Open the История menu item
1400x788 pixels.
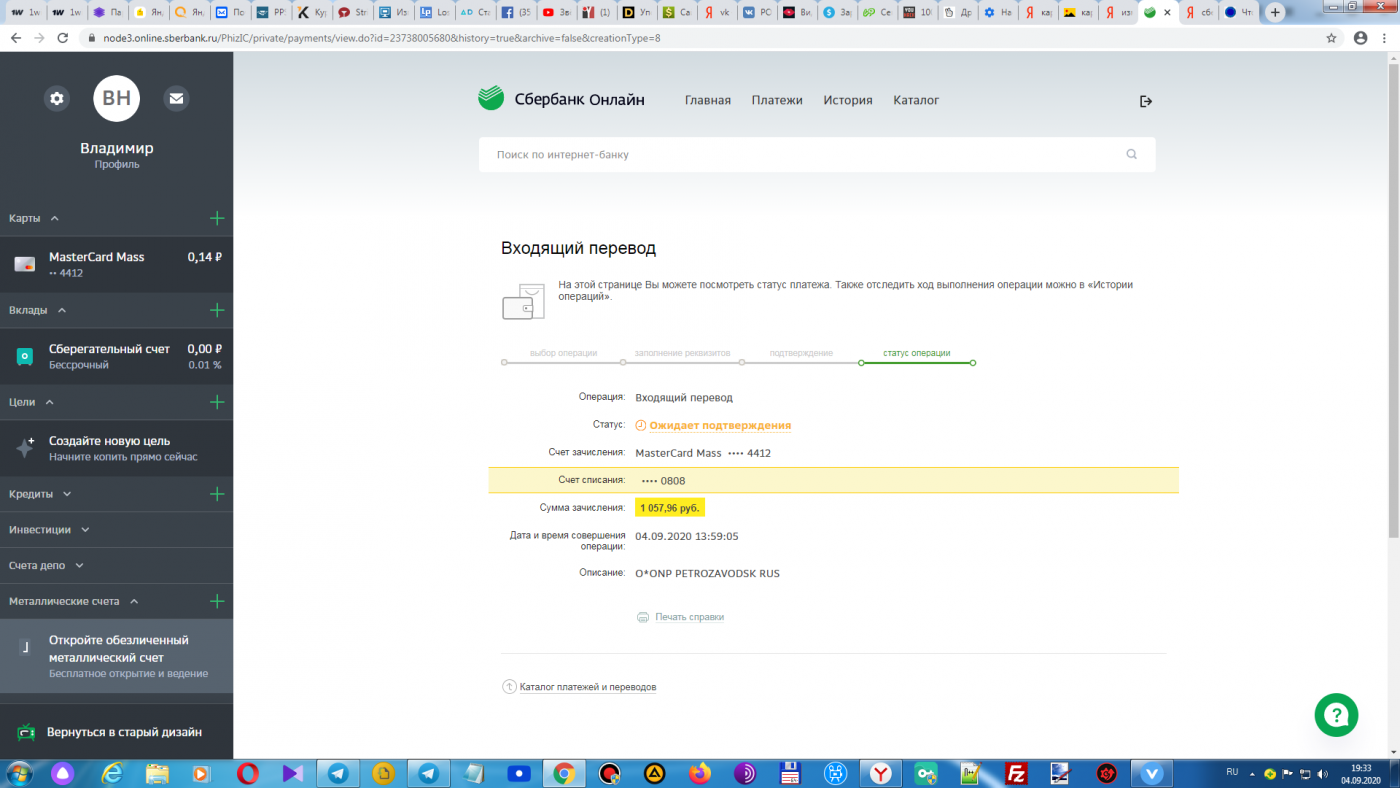pyautogui.click(x=848, y=100)
